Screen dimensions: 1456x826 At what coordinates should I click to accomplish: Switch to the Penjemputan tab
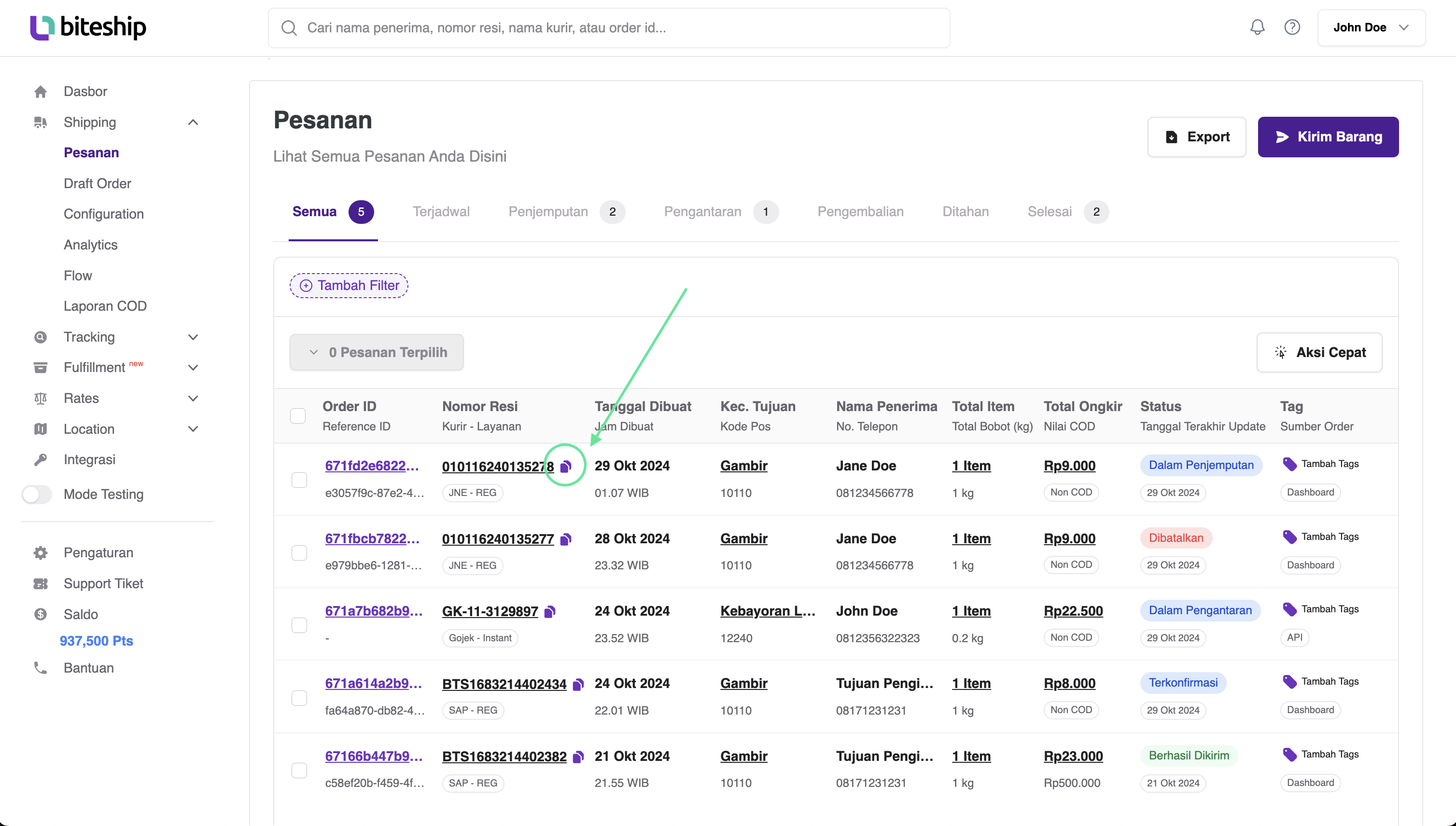(x=566, y=212)
